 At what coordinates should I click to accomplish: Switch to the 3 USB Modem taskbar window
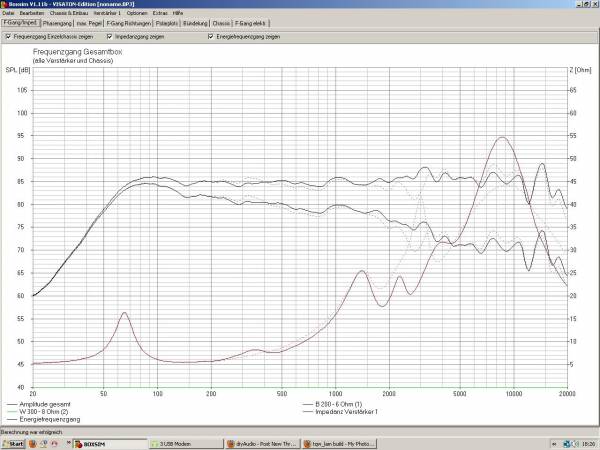186,444
